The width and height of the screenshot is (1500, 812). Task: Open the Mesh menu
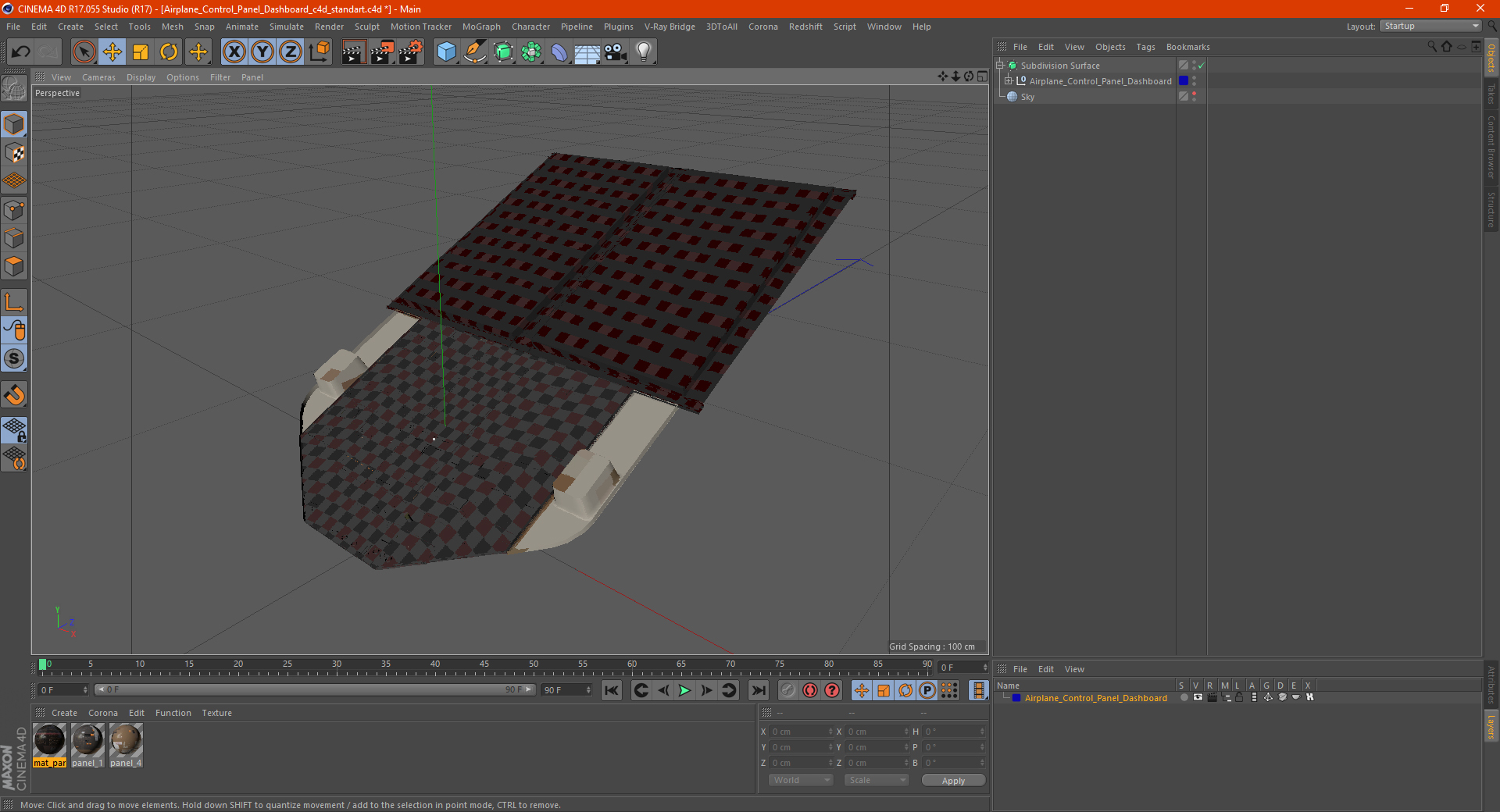(x=172, y=27)
